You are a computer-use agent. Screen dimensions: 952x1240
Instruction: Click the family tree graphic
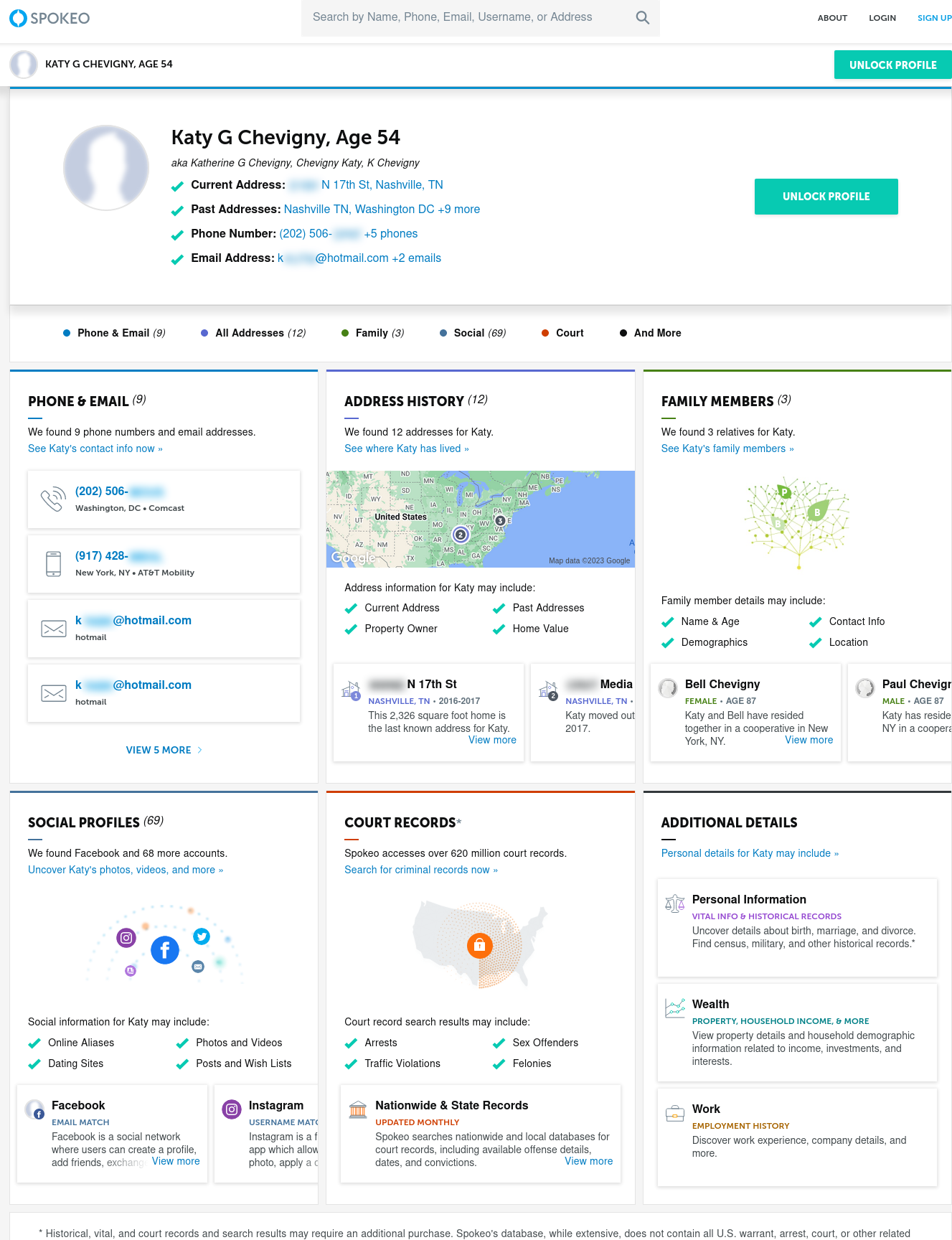click(797, 523)
